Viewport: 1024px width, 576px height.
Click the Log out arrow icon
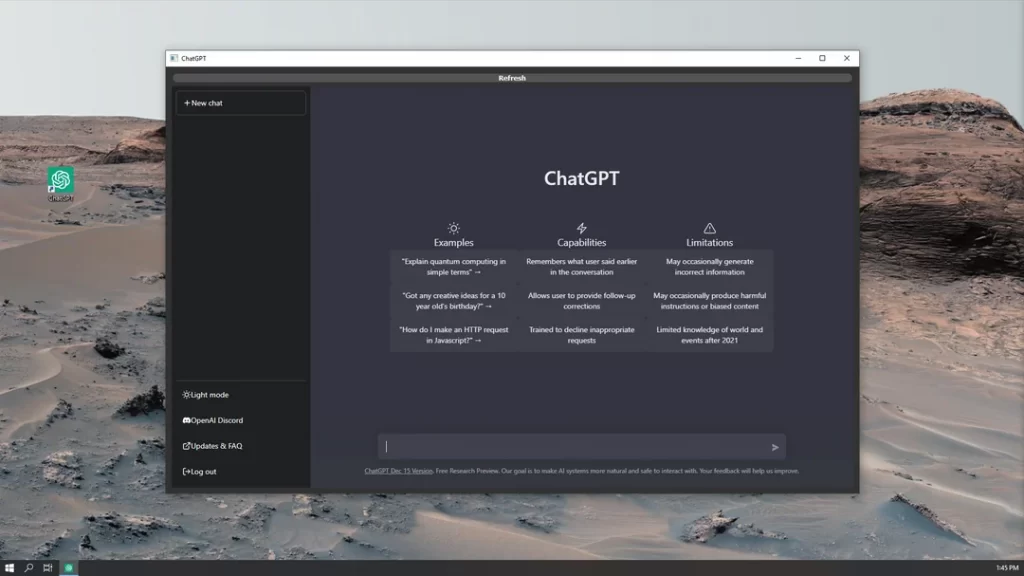pyautogui.click(x=186, y=472)
